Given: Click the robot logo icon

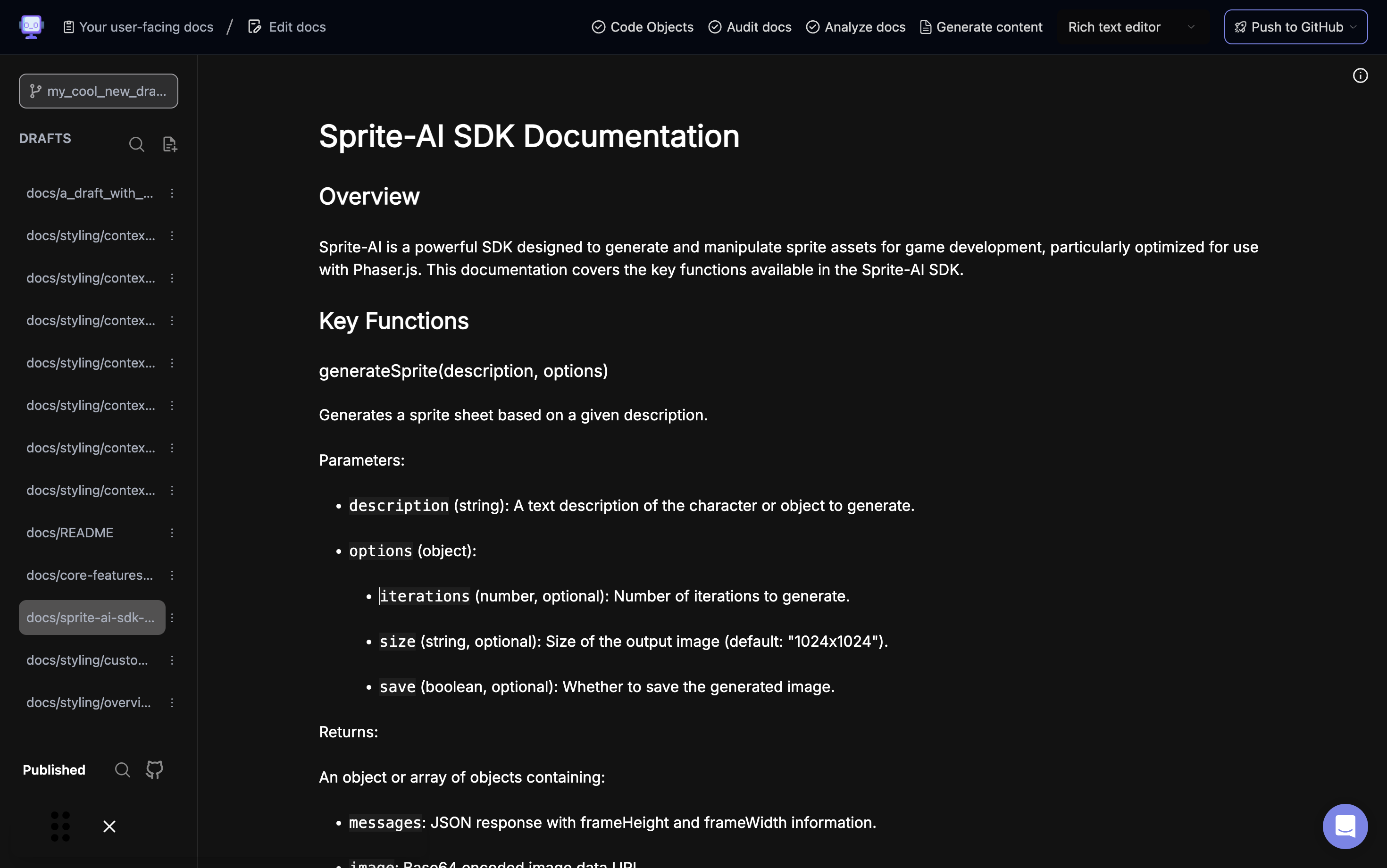Looking at the screenshot, I should click(31, 26).
